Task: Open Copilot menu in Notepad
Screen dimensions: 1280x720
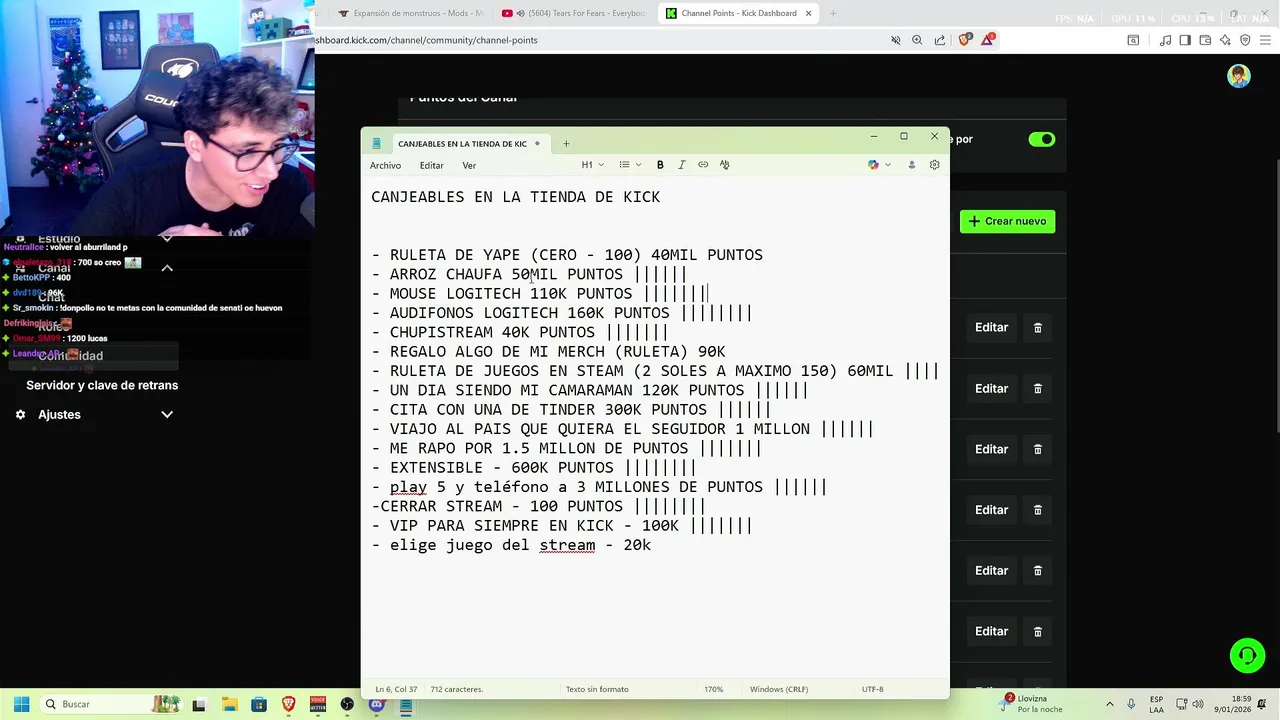Action: (x=879, y=165)
